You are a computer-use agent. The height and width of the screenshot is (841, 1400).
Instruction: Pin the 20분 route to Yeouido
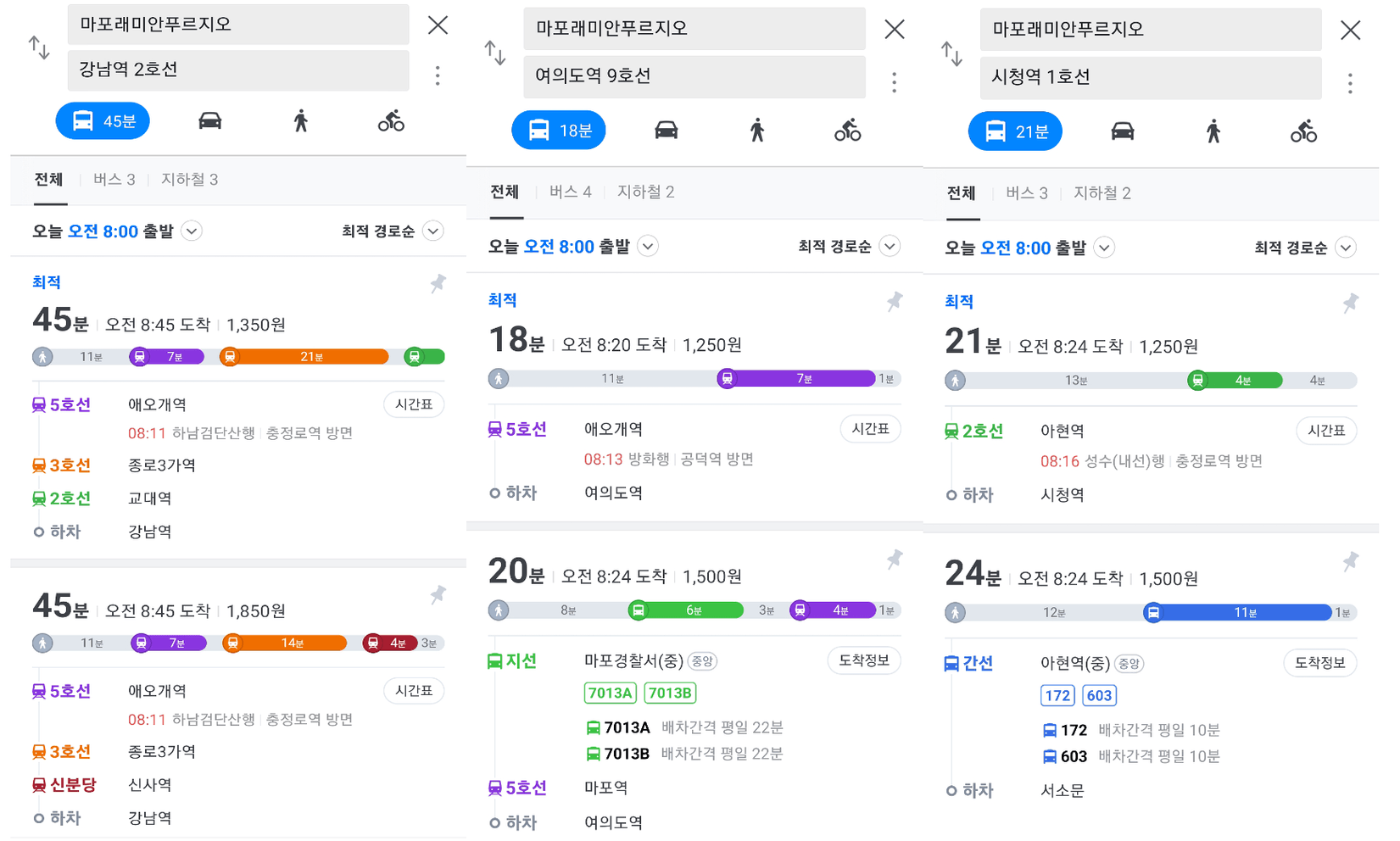pos(894,560)
